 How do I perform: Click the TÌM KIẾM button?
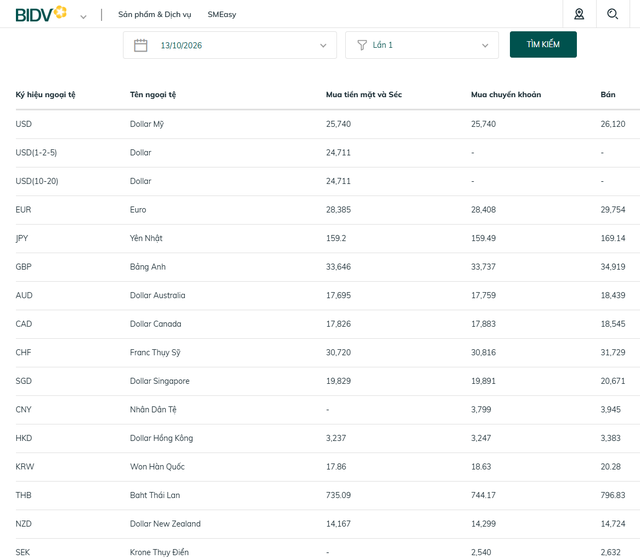tap(543, 44)
